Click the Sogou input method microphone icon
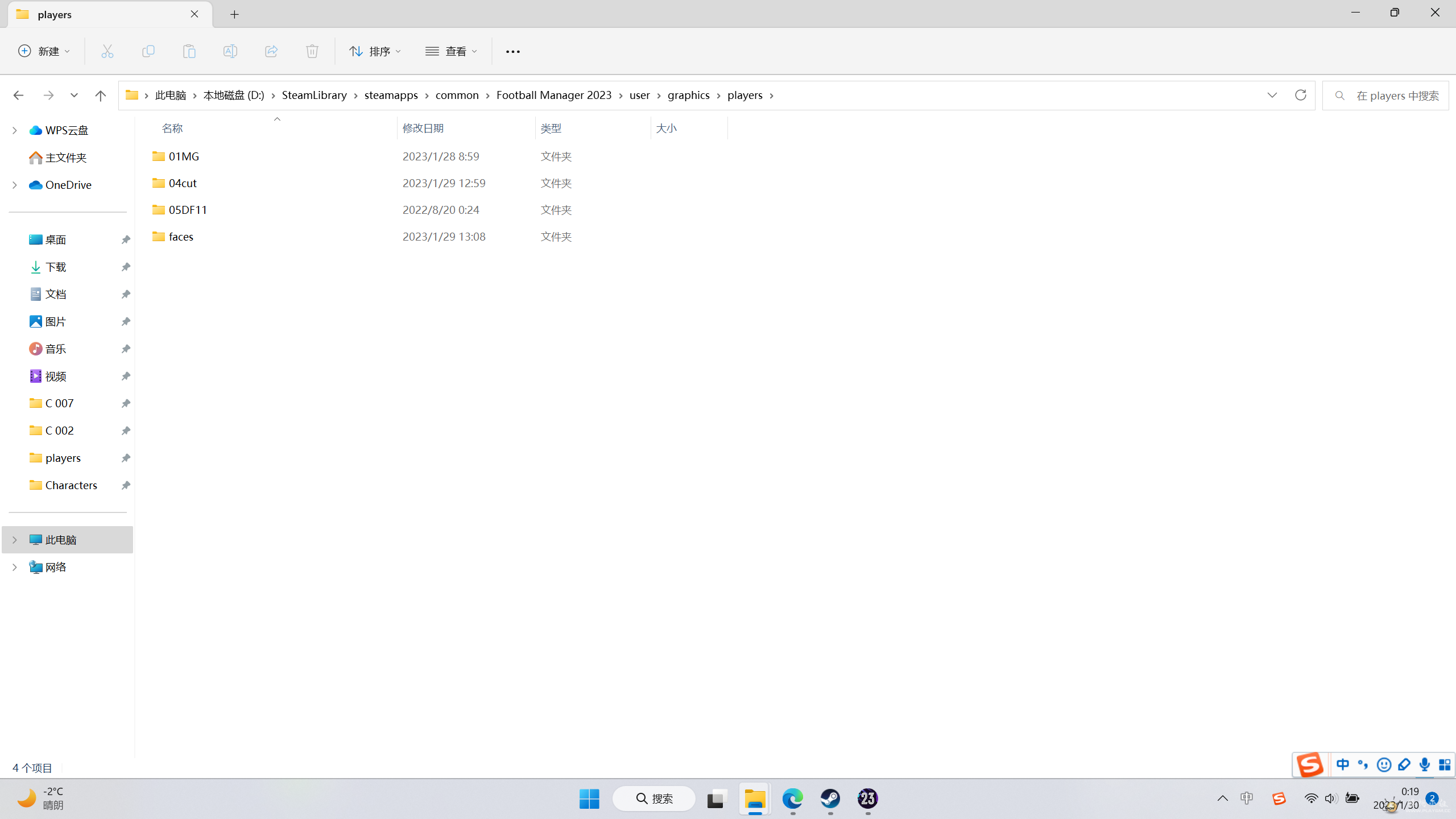This screenshot has height=819, width=1456. click(1425, 765)
